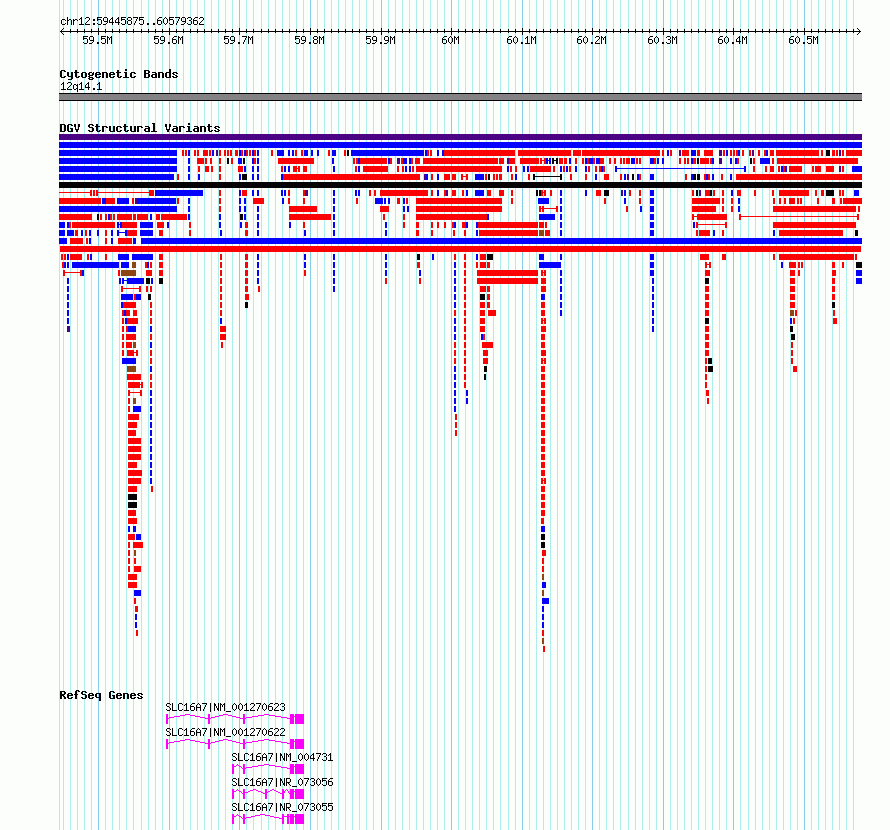Click the 60.1M ruler tick label
890x830 pixels.
tap(521, 40)
